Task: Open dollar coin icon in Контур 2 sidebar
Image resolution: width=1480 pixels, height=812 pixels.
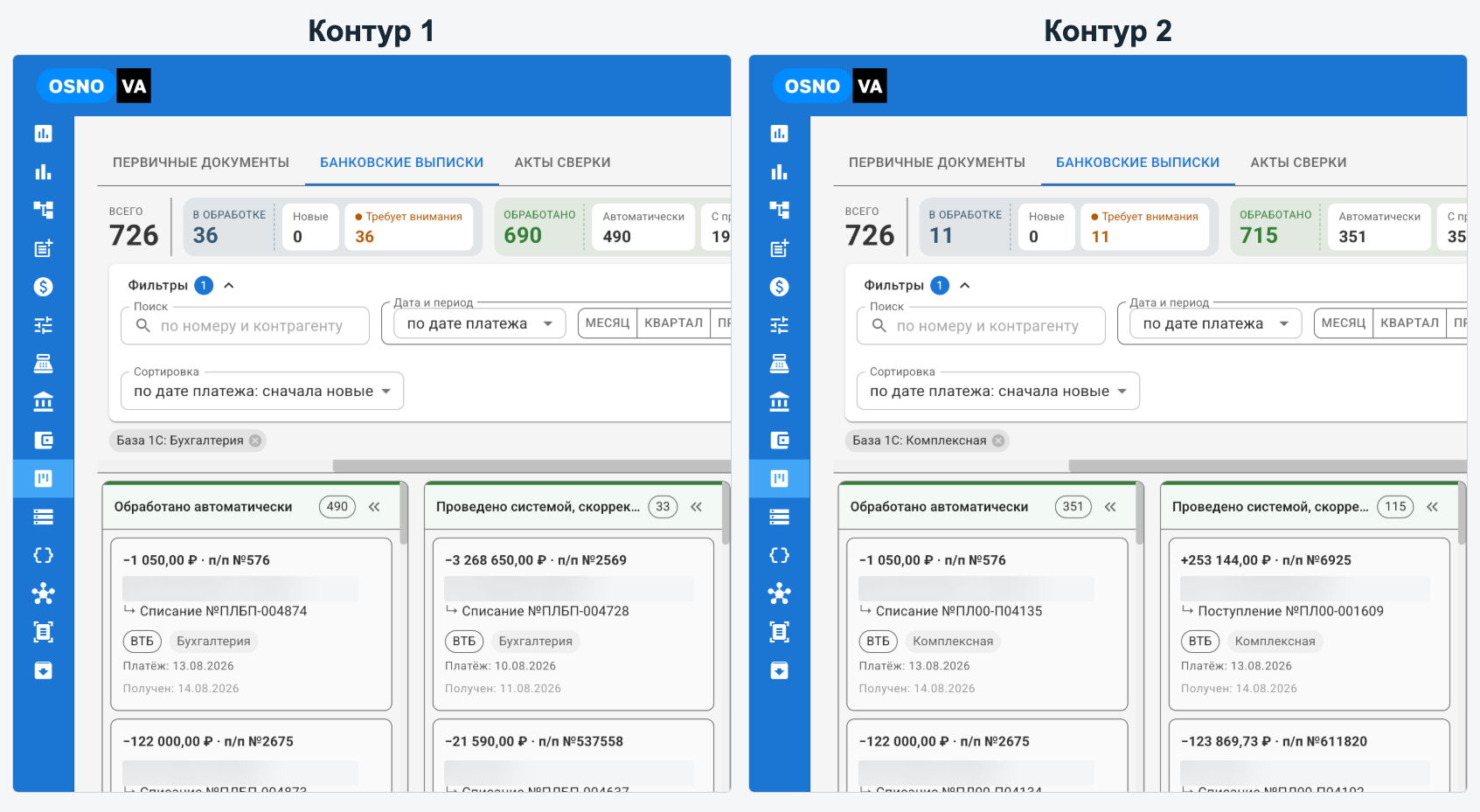Action: click(x=779, y=287)
